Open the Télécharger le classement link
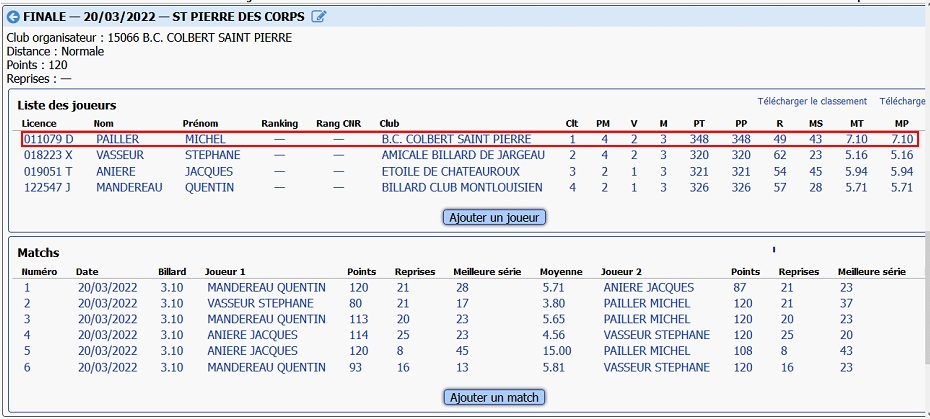 pos(812,101)
